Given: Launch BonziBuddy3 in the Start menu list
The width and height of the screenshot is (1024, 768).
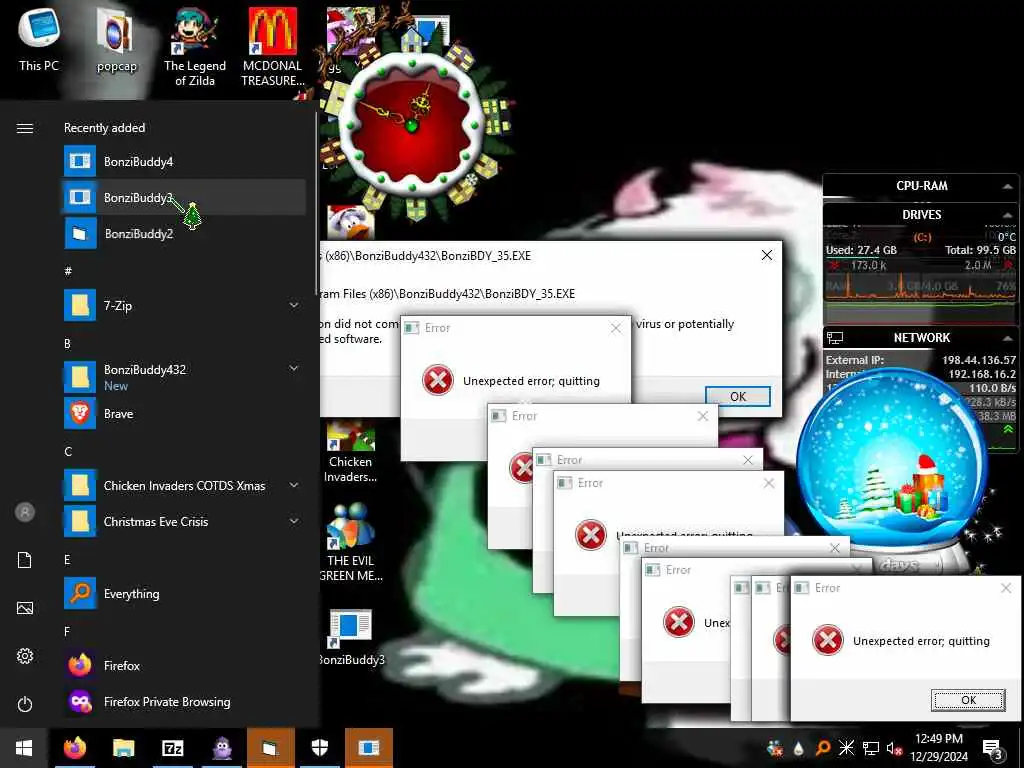Looking at the screenshot, I should pyautogui.click(x=184, y=197).
